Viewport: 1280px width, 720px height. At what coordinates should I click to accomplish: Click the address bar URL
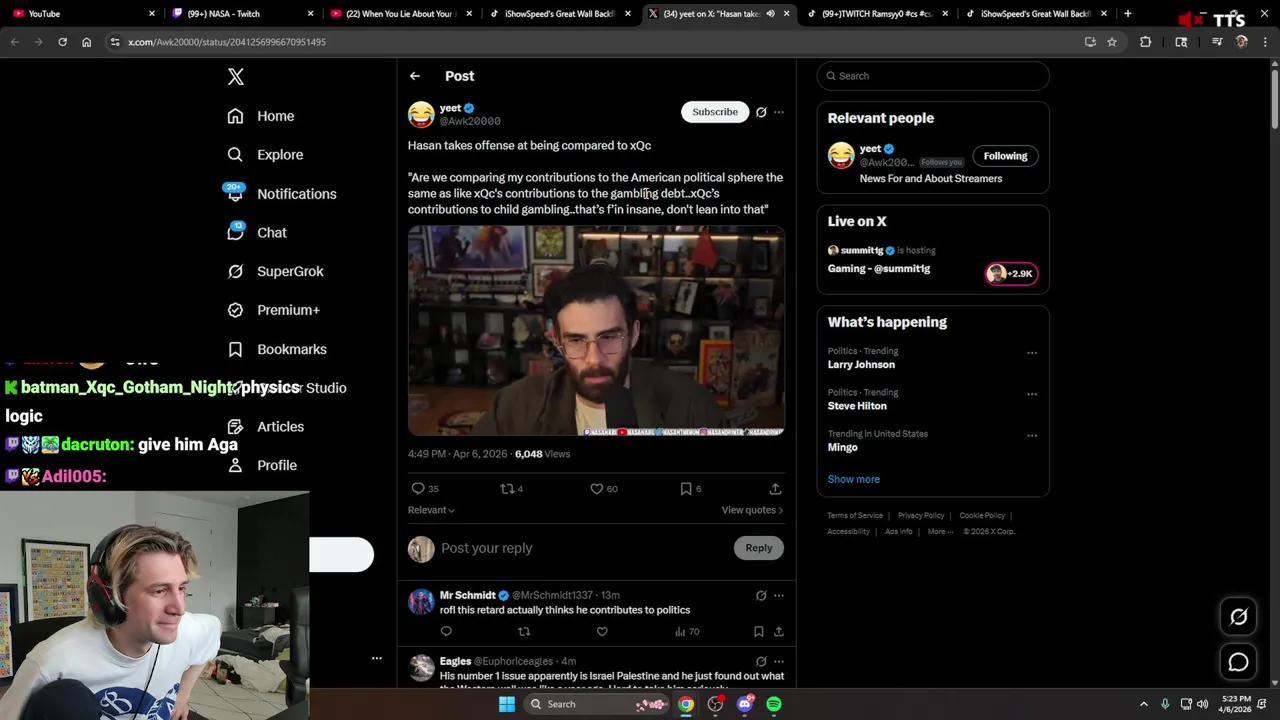point(227,42)
